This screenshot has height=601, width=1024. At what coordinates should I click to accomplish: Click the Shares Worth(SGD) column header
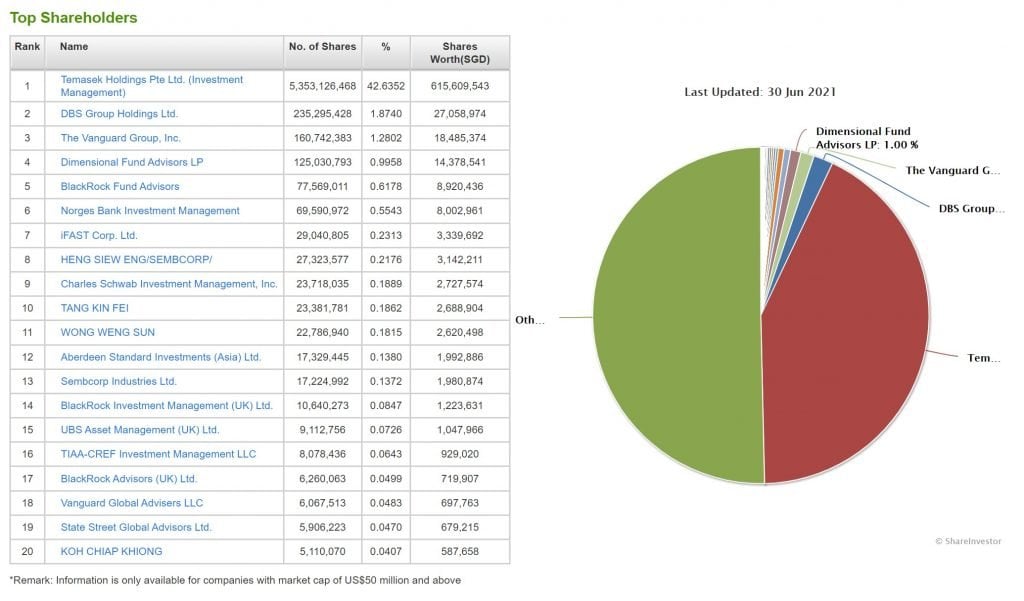[460, 52]
